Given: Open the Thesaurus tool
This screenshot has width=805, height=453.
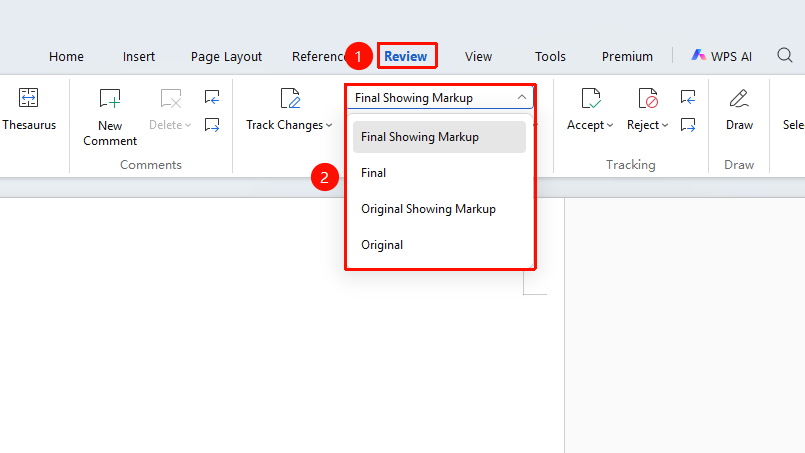Looking at the screenshot, I should coord(29,109).
